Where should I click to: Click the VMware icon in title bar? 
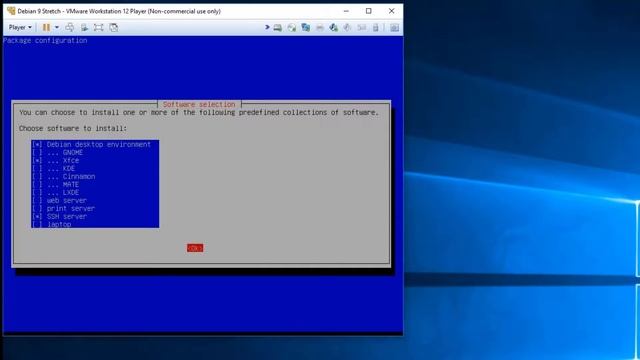tap(11, 11)
